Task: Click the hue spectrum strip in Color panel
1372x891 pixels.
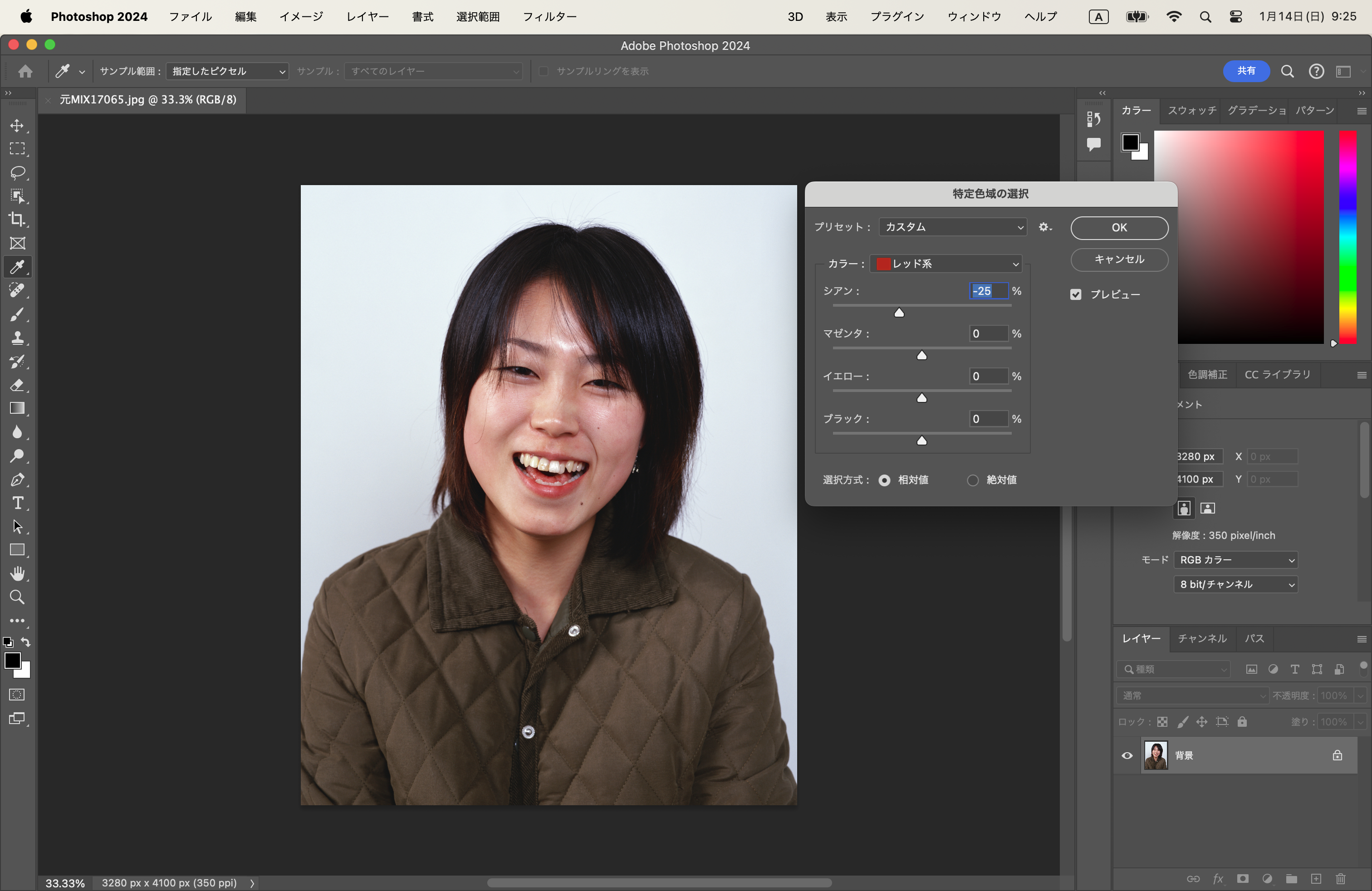Action: [x=1347, y=237]
